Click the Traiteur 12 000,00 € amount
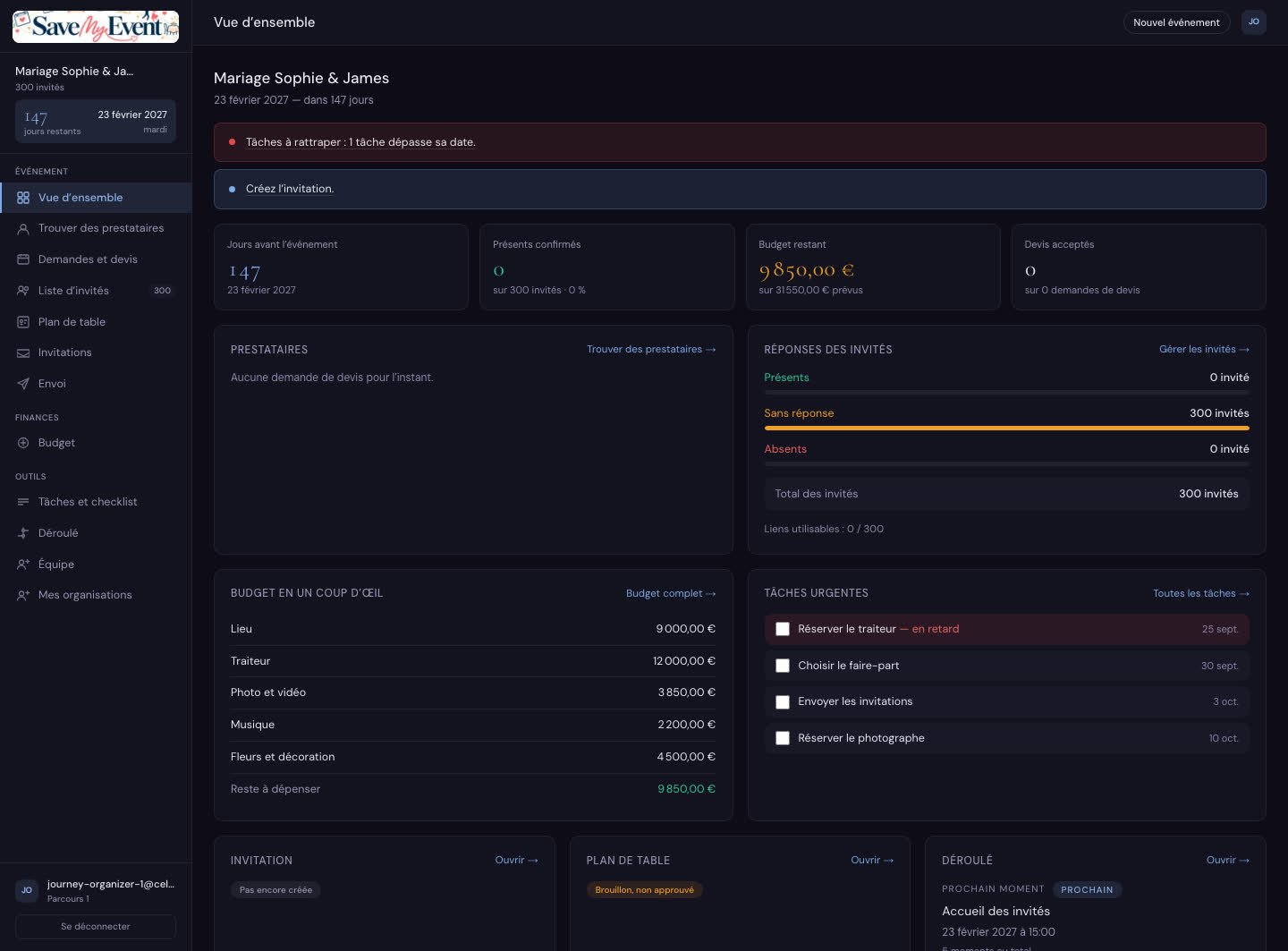This screenshot has height=951, width=1288. point(684,661)
